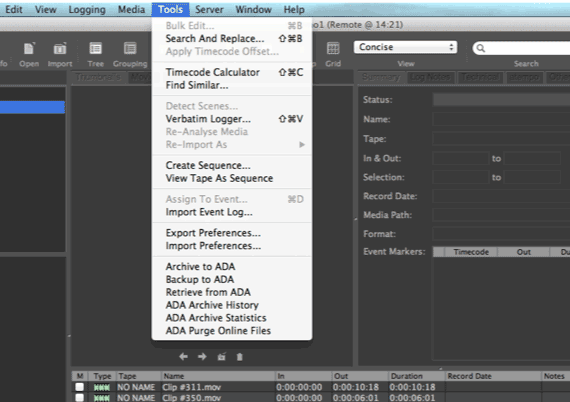Click the Import toolbar icon
Viewport: 570px width, 402px height.
(60, 49)
